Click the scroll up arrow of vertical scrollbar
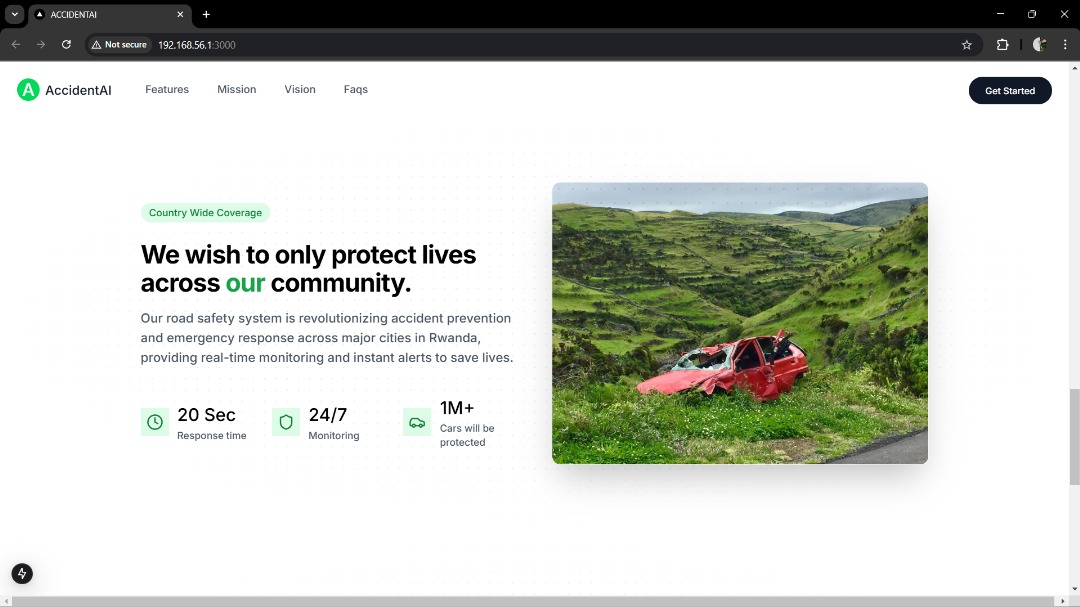The width and height of the screenshot is (1080, 607). (x=1074, y=68)
